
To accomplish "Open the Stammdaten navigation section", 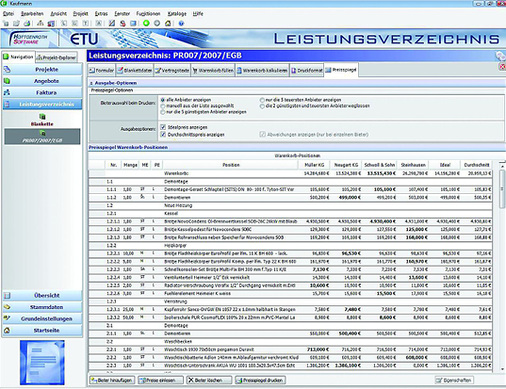I will (x=42, y=307).
